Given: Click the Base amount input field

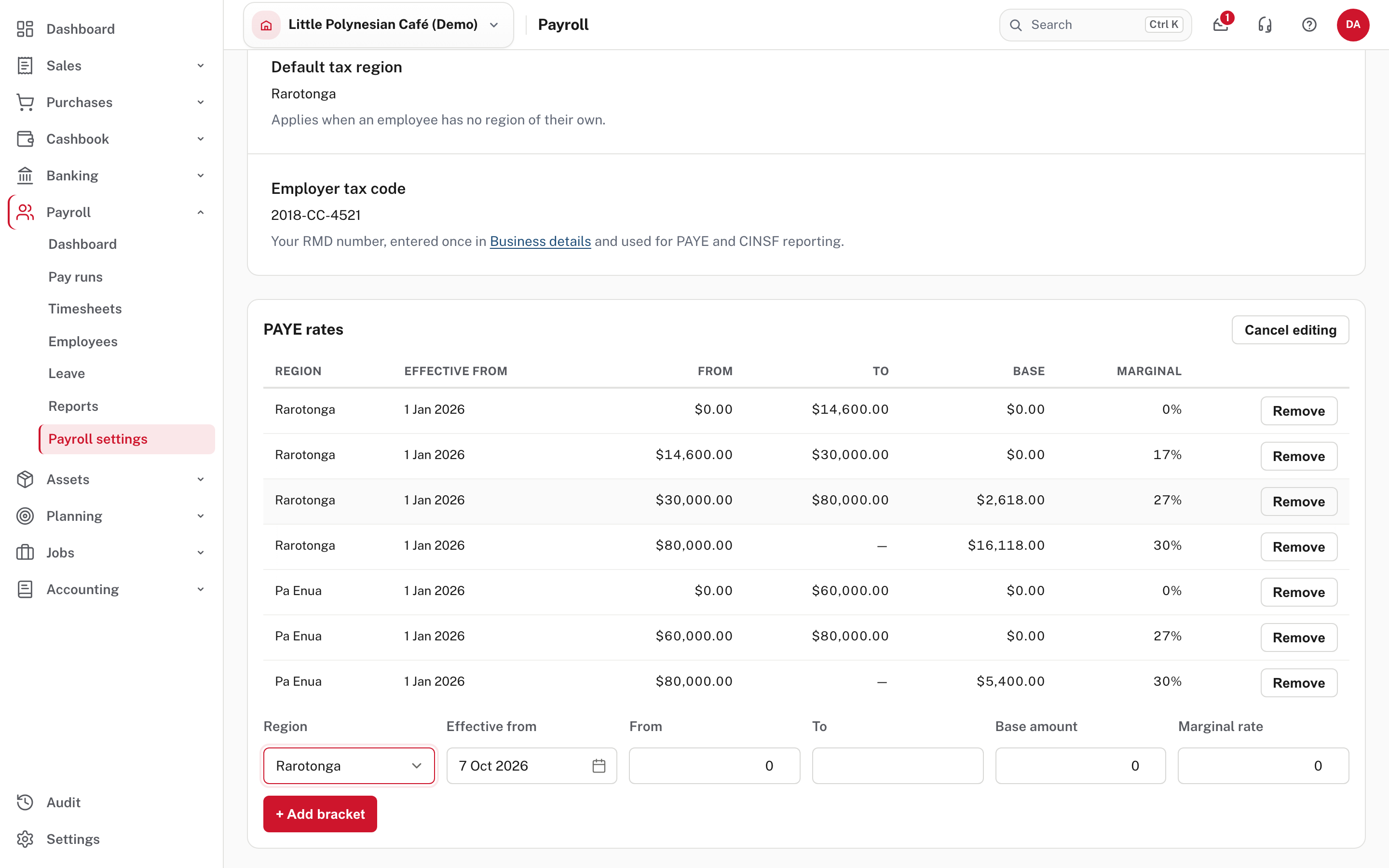Looking at the screenshot, I should pyautogui.click(x=1080, y=766).
